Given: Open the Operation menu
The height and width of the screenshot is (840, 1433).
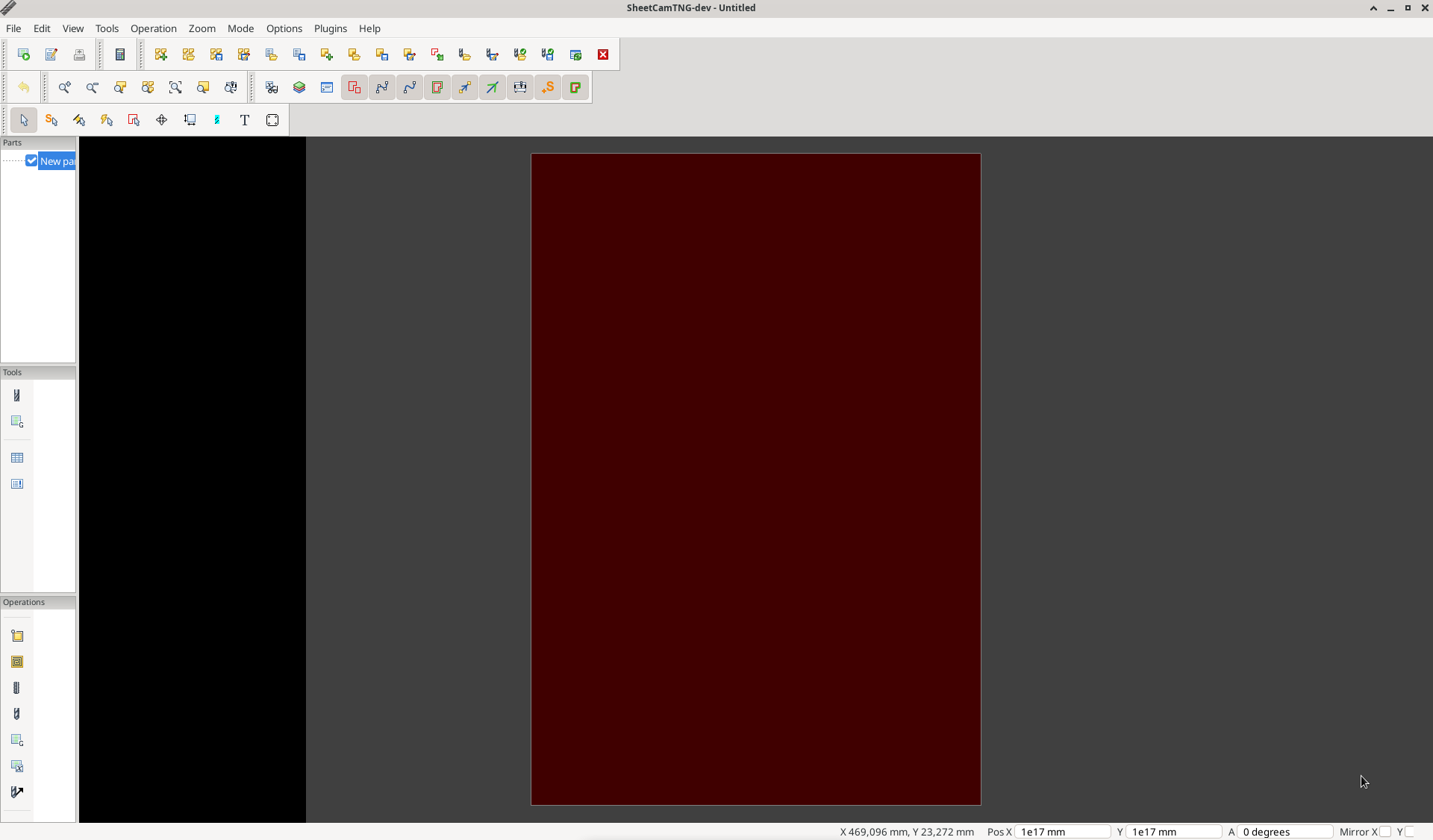Looking at the screenshot, I should click(x=153, y=28).
